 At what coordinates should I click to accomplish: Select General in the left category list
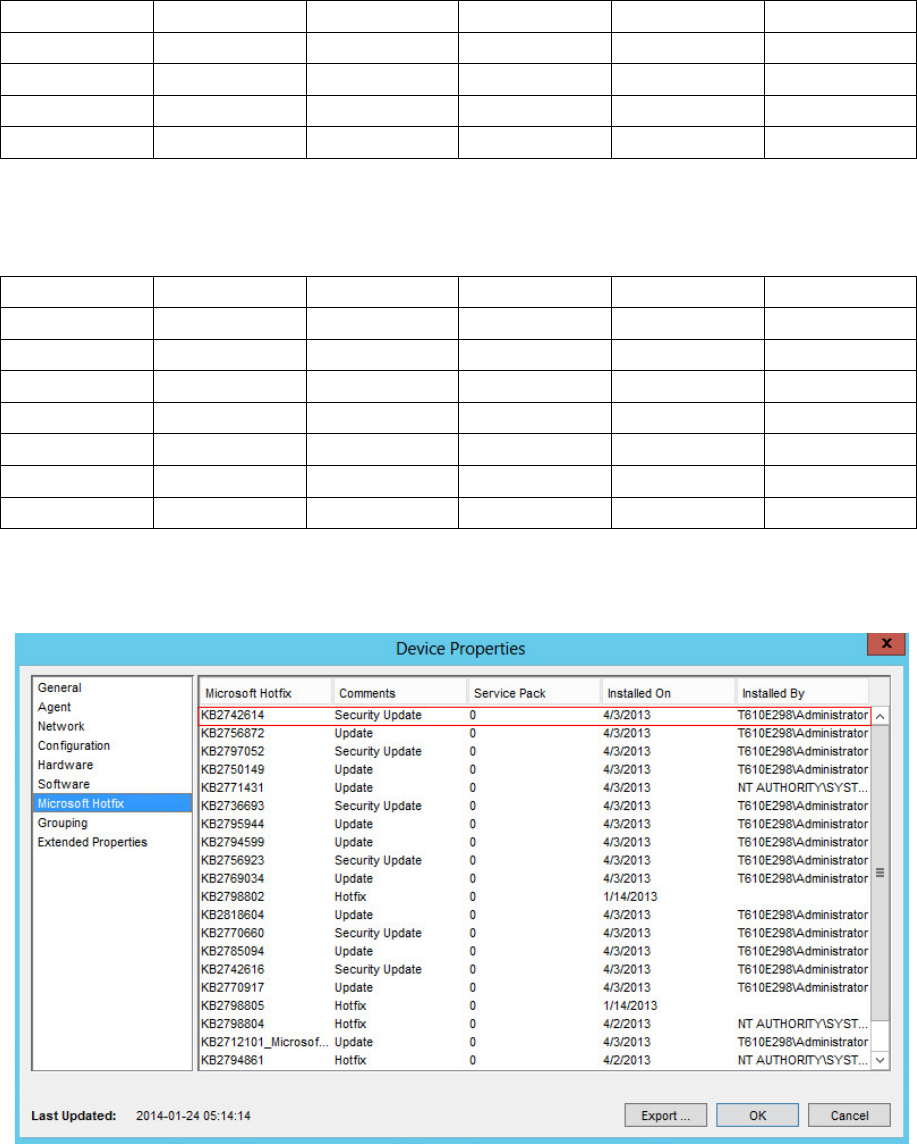pyautogui.click(x=60, y=688)
